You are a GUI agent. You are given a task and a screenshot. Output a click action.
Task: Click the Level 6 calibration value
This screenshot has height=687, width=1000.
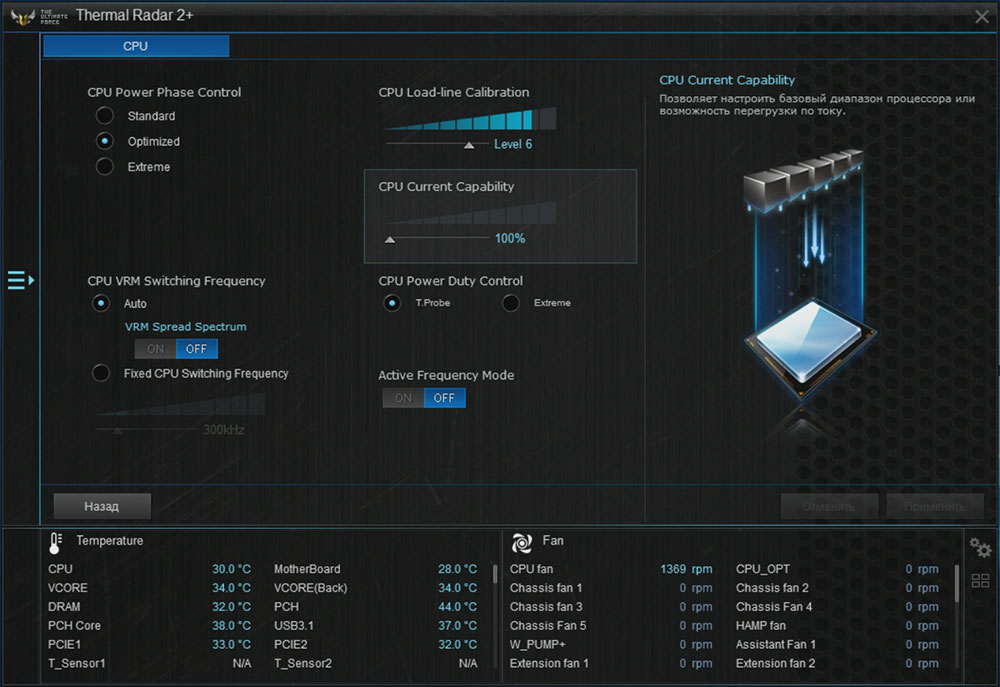[513, 144]
